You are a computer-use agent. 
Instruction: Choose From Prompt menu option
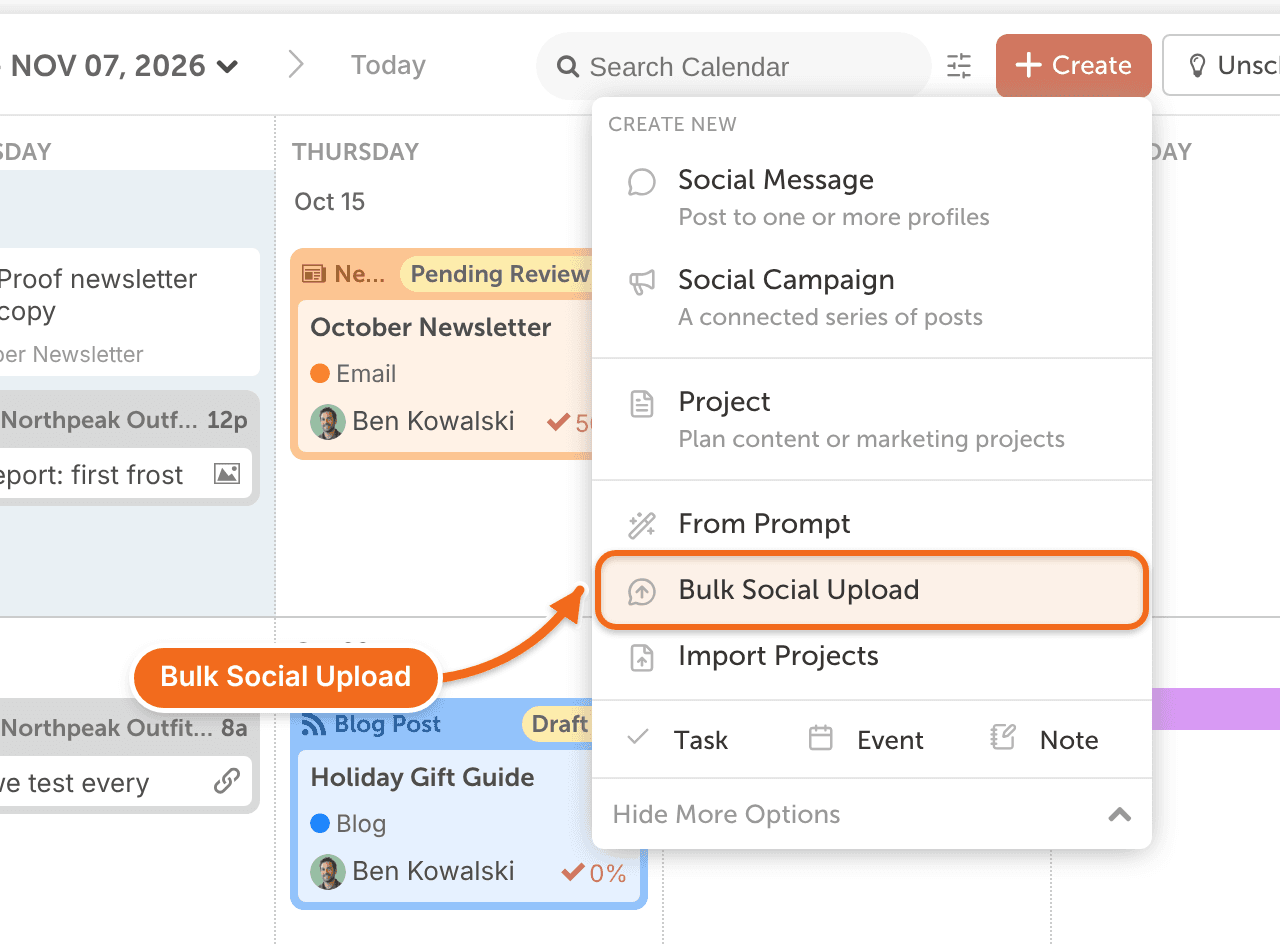872,524
